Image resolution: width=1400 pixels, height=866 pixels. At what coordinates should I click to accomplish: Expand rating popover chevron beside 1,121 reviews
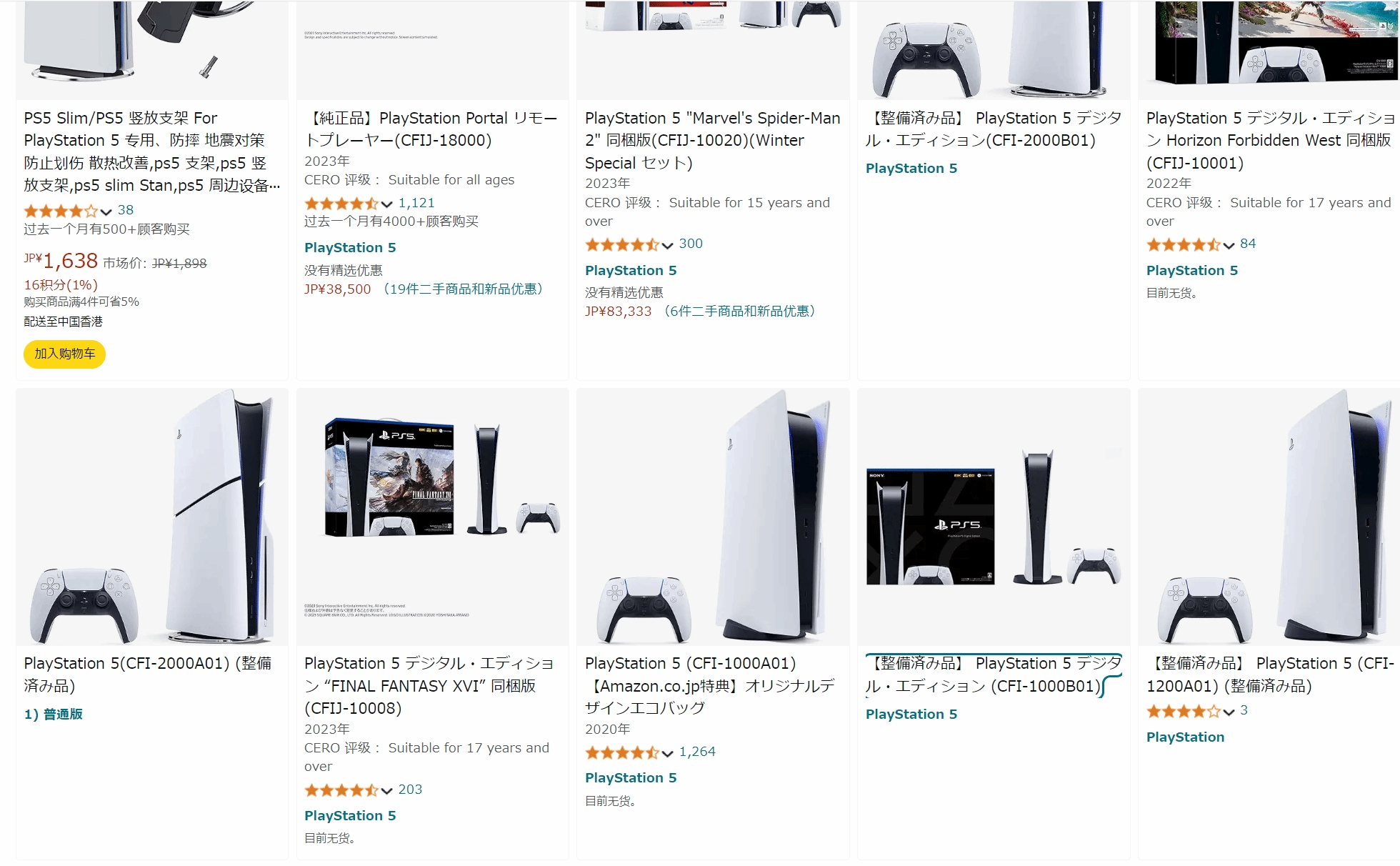pyautogui.click(x=386, y=204)
